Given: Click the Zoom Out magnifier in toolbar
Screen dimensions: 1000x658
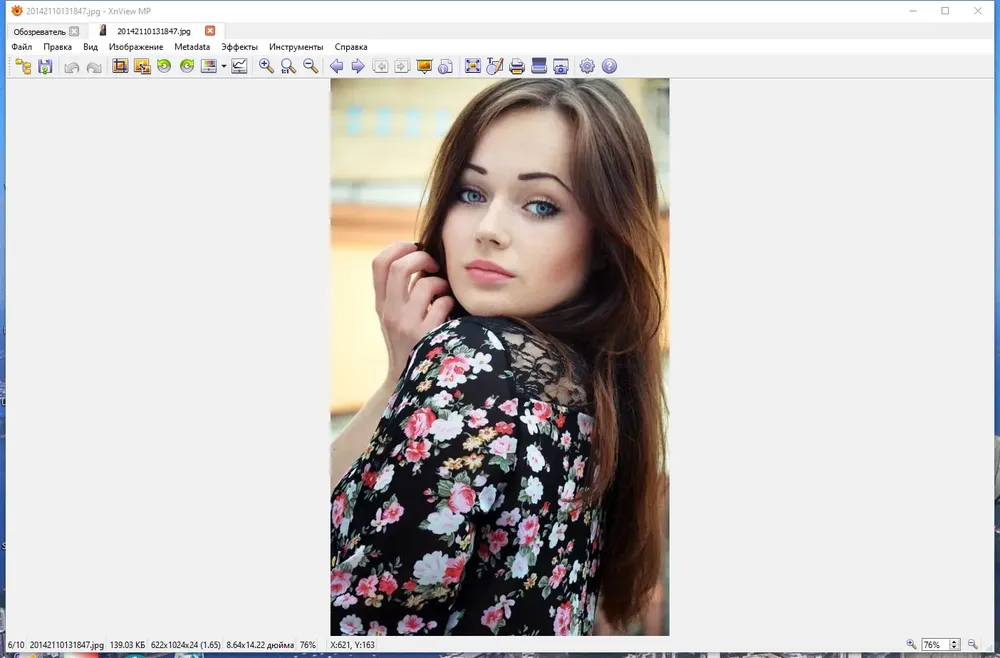Looking at the screenshot, I should (x=311, y=66).
